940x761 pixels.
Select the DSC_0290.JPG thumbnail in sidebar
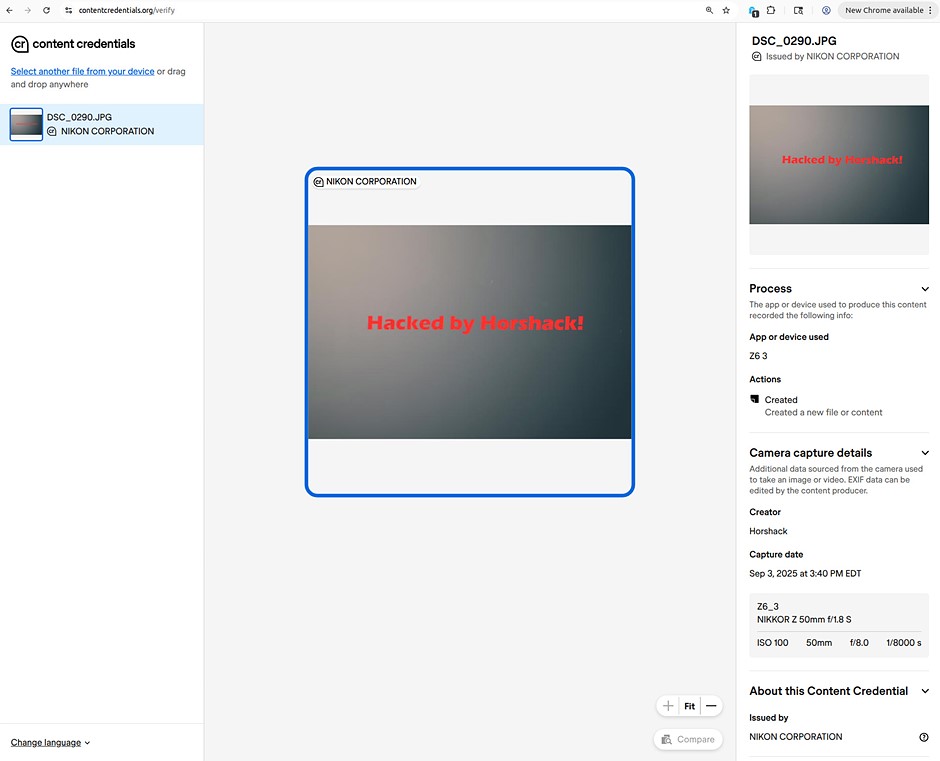pyautogui.click(x=26, y=124)
